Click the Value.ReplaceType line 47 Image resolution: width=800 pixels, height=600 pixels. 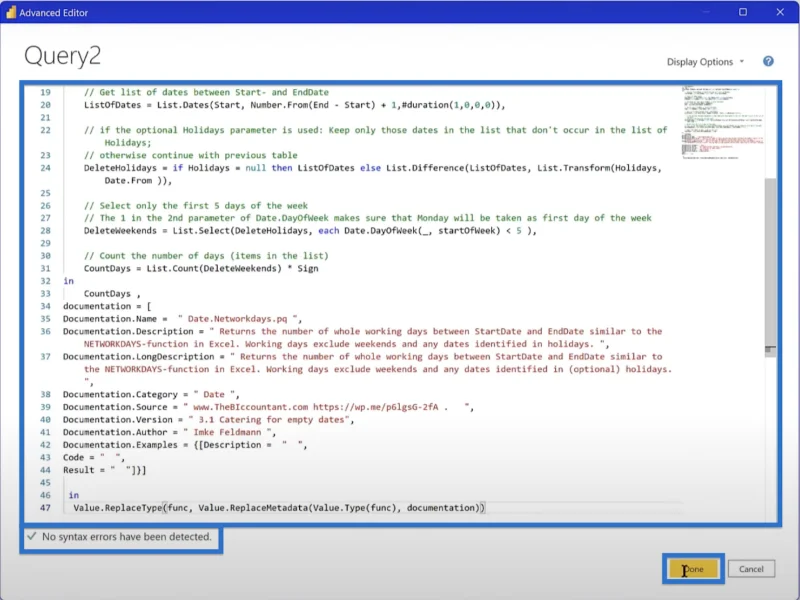point(279,508)
